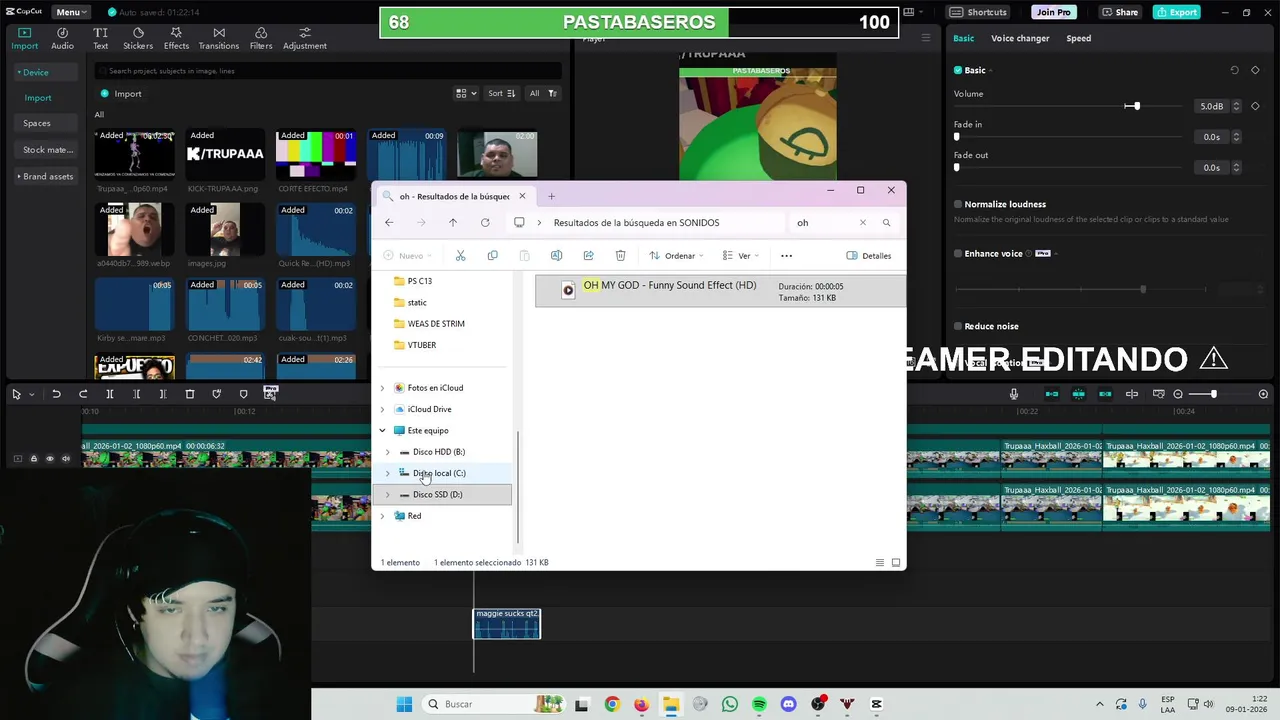Open the Effects tab

pos(176,38)
